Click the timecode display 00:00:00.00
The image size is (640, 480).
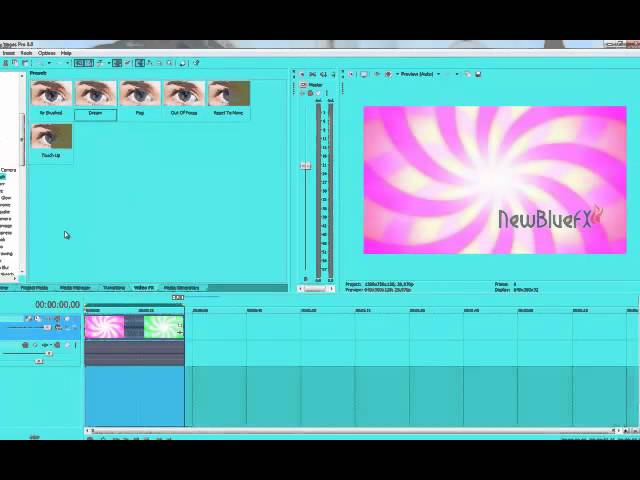pyautogui.click(x=58, y=304)
